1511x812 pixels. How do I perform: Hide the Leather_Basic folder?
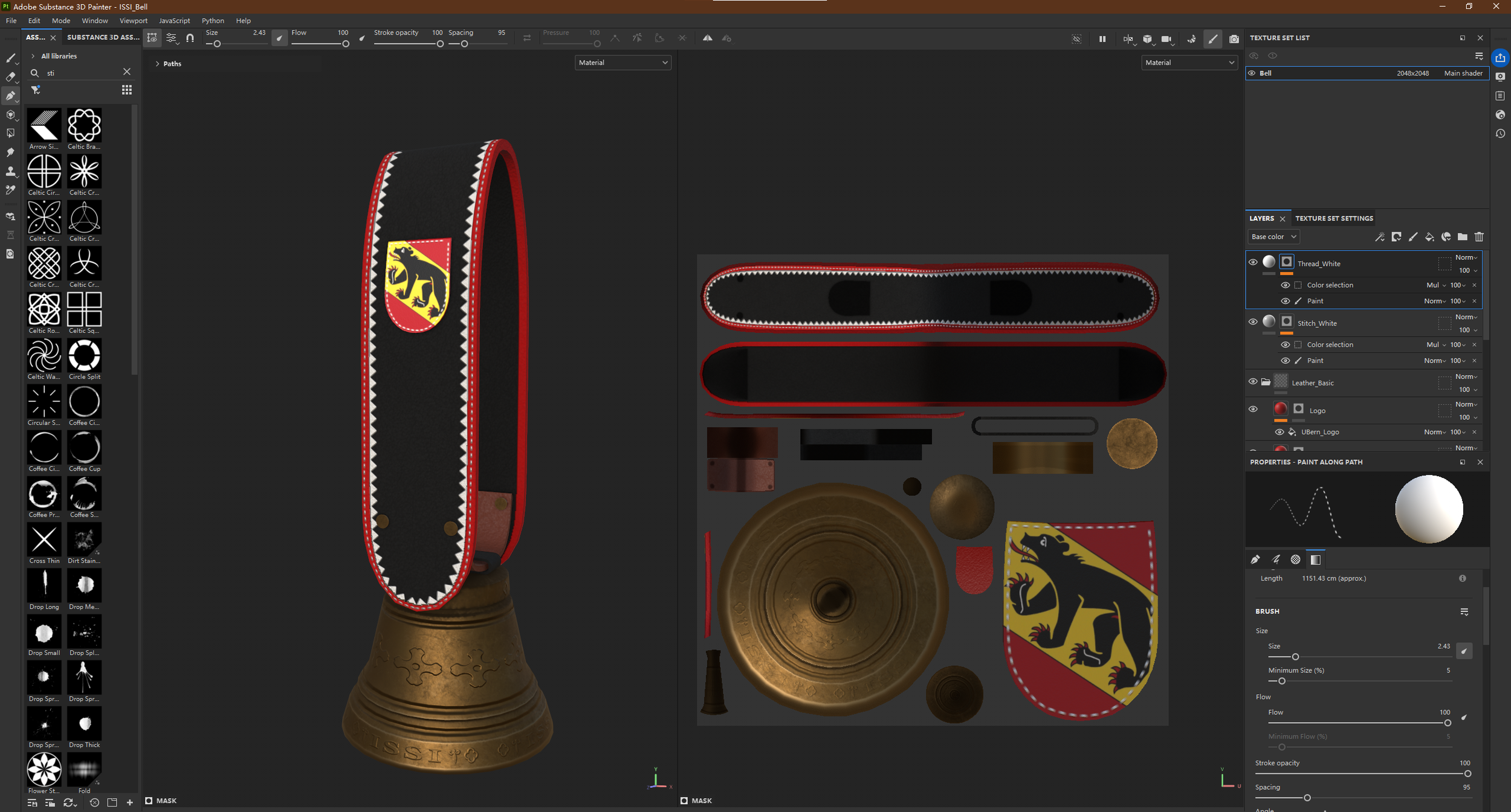[1253, 382]
